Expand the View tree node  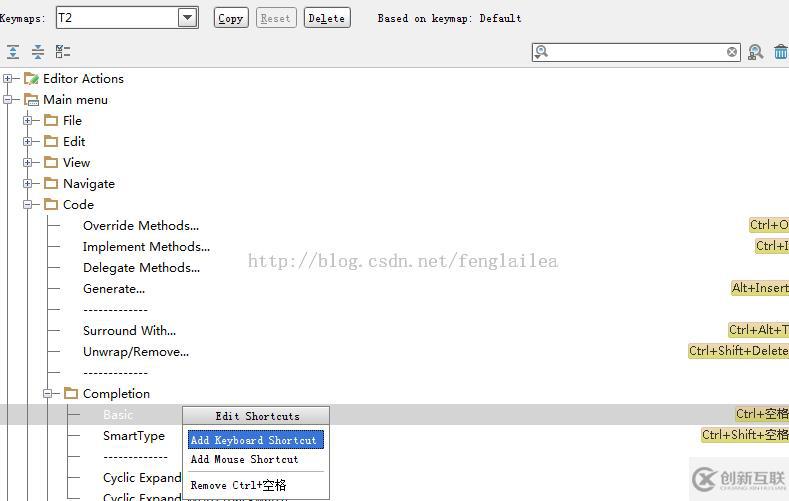(28, 162)
